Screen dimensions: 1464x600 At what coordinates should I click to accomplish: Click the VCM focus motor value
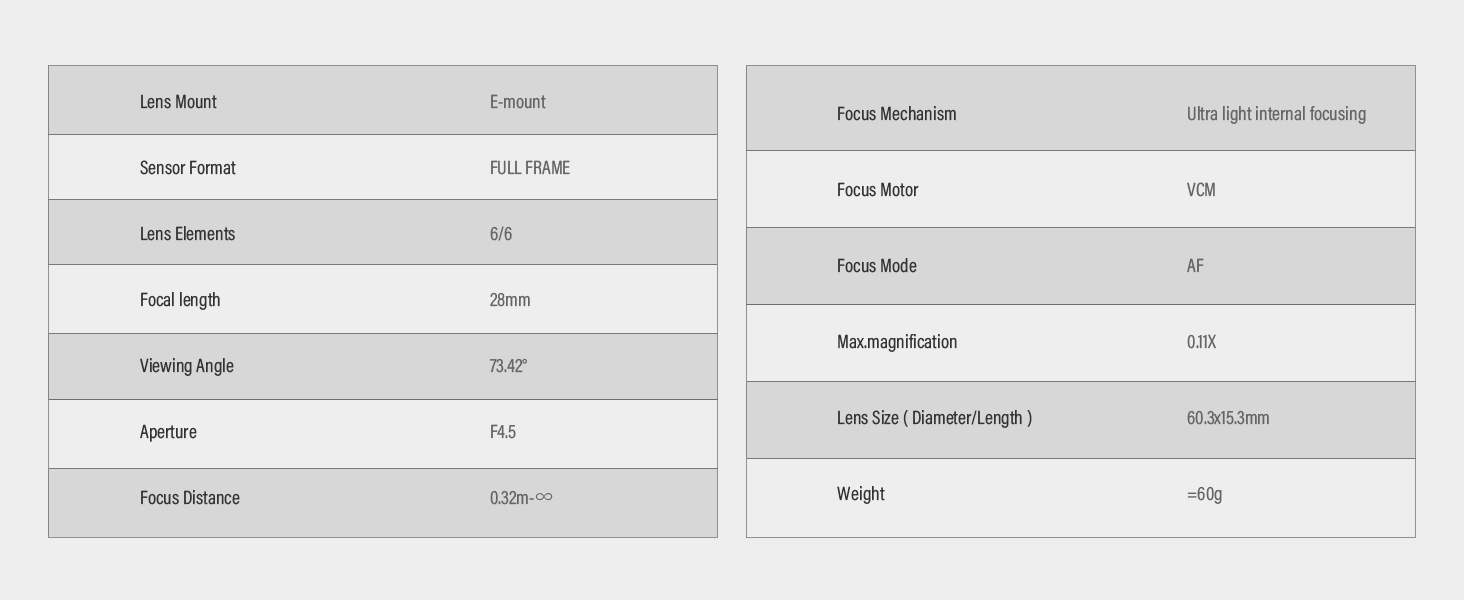pyautogui.click(x=1201, y=190)
